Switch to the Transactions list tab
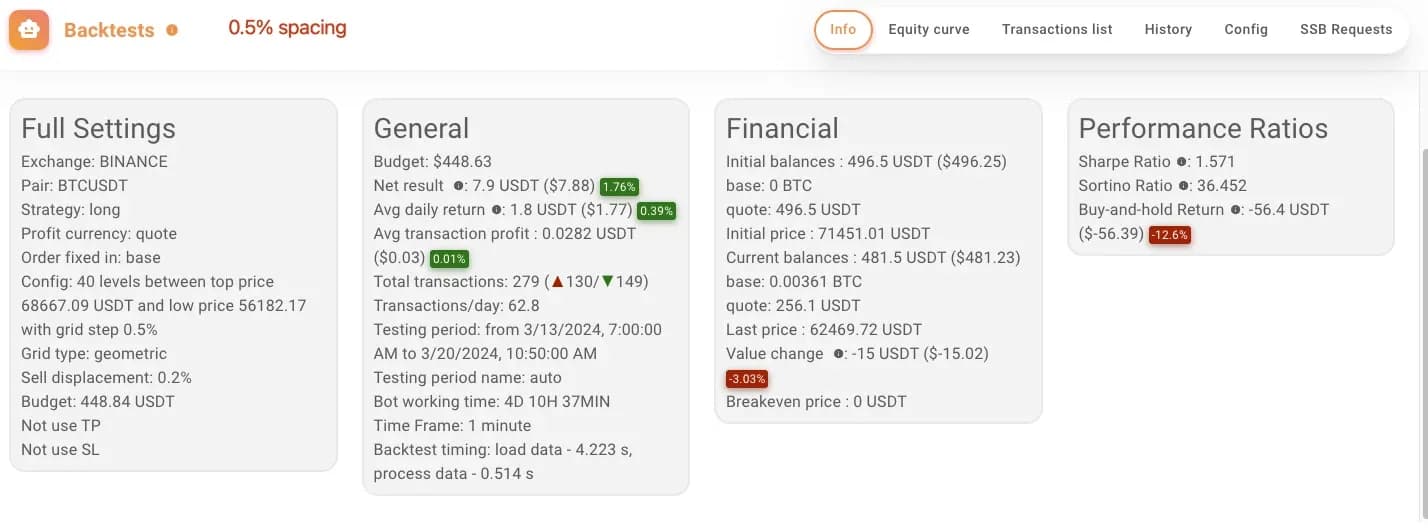This screenshot has width=1428, height=530. [1057, 29]
